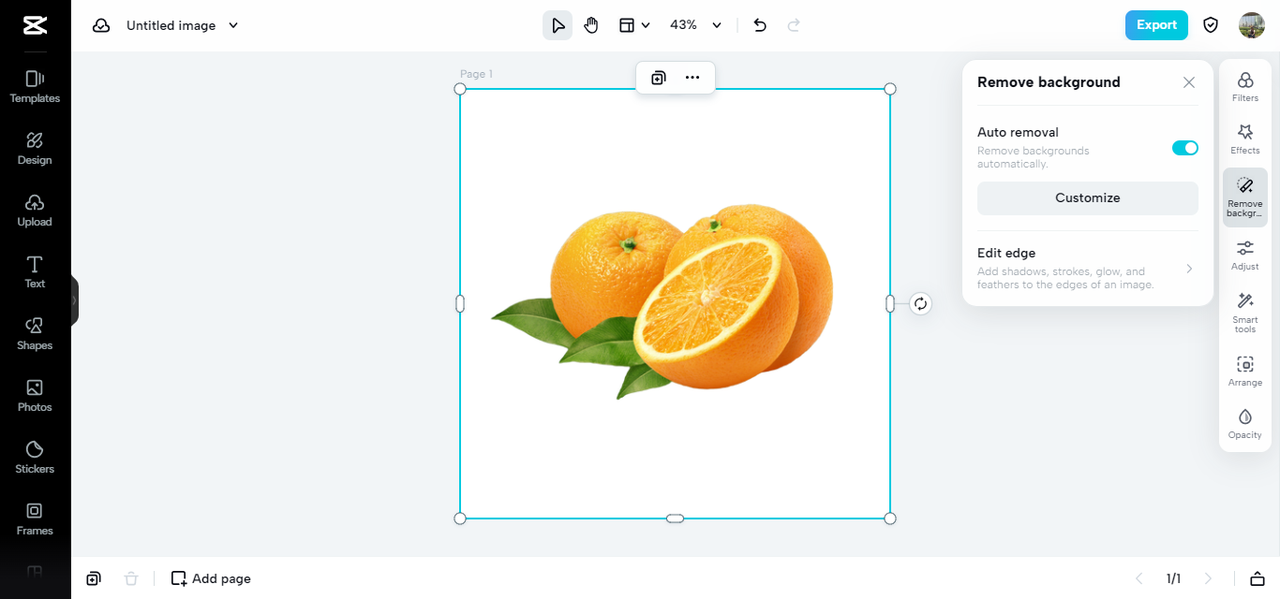This screenshot has height=599, width=1280.
Task: Click the Page 1 label
Action: point(476,74)
